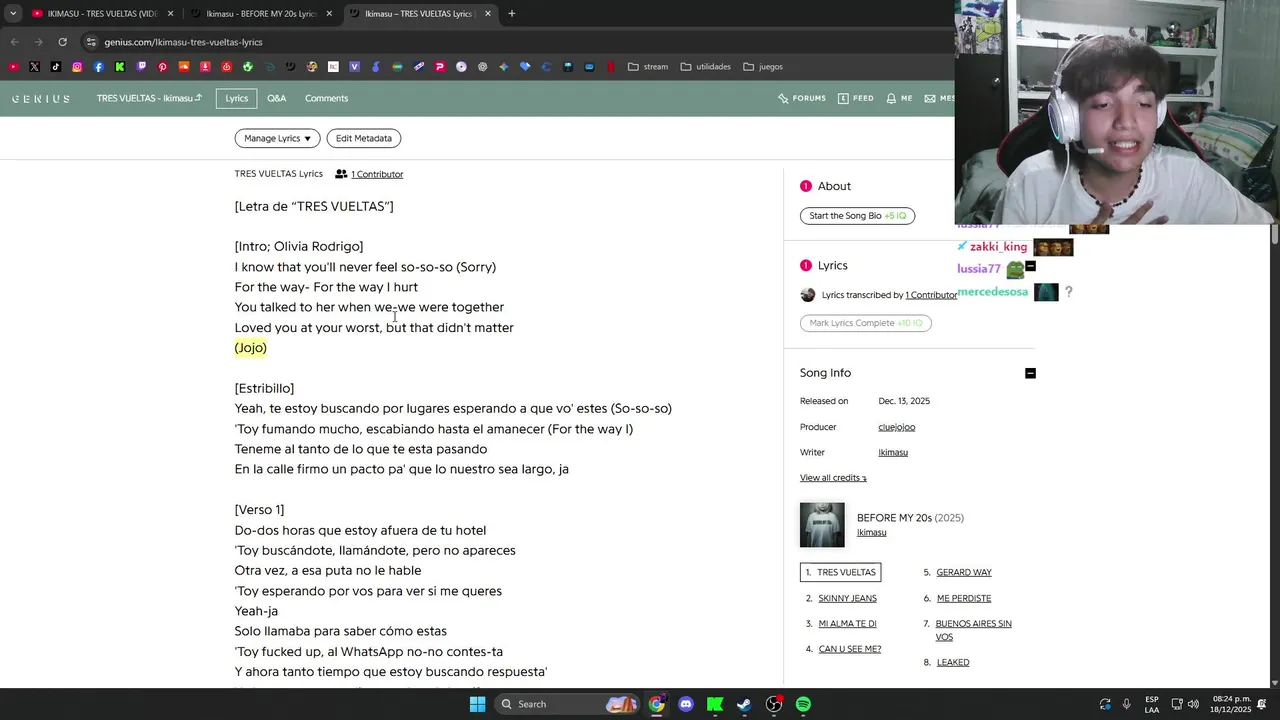Open the Windows Start menu
1280x720 pixels.
pos(478,704)
